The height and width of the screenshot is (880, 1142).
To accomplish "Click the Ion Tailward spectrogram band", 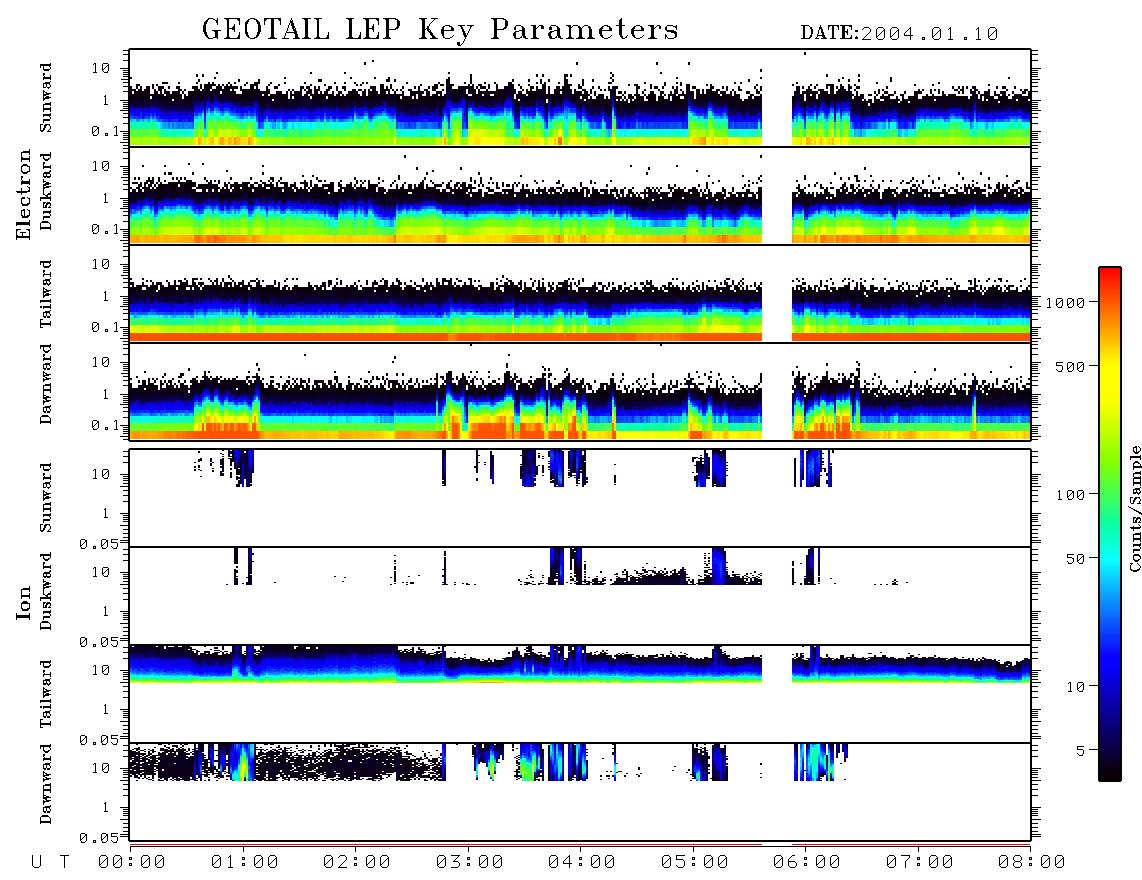I will click(580, 664).
